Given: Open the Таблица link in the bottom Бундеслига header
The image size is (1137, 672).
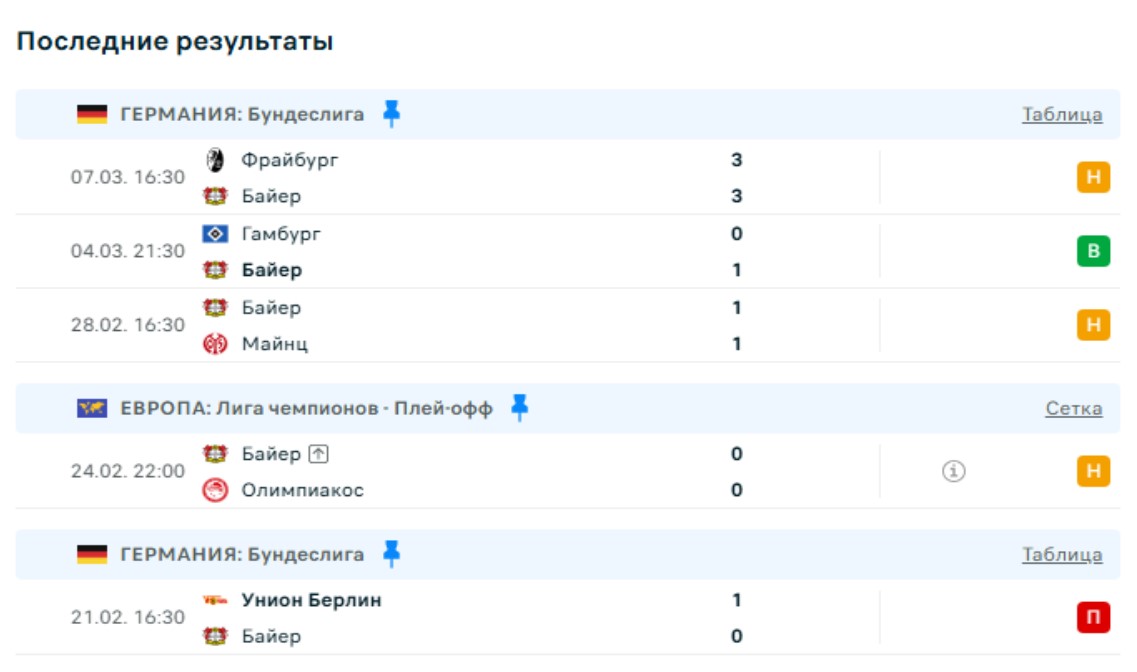Looking at the screenshot, I should coord(1061,554).
